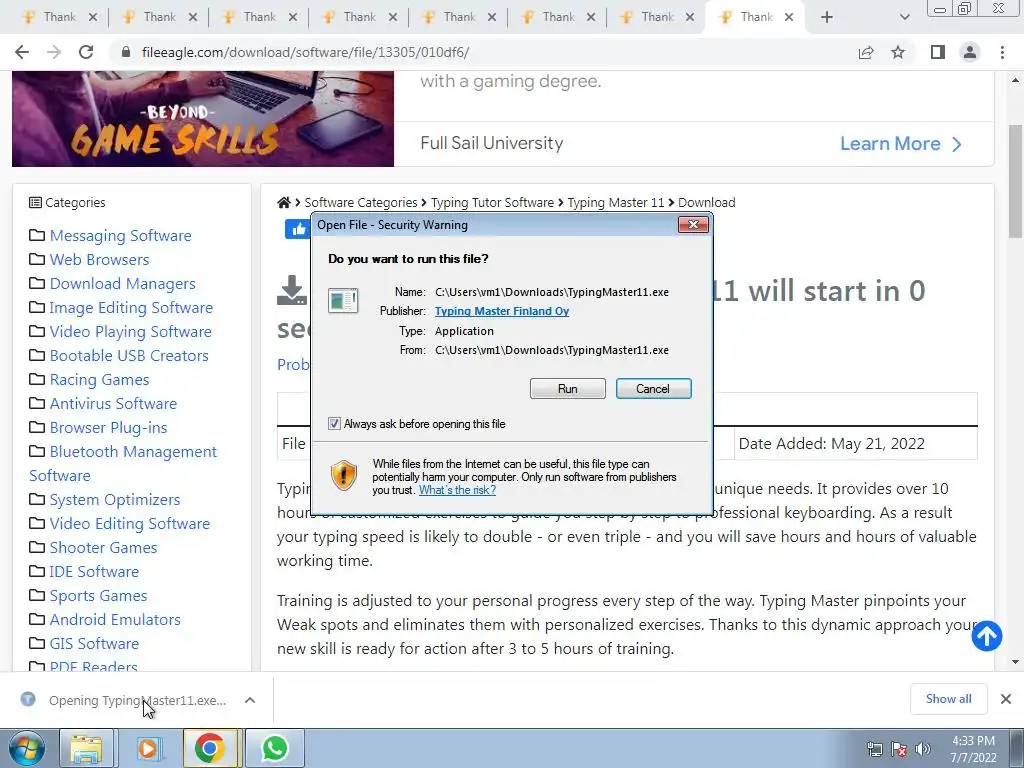1024x768 pixels.
Task: Click the shield warning icon in dialog
Action: point(344,475)
